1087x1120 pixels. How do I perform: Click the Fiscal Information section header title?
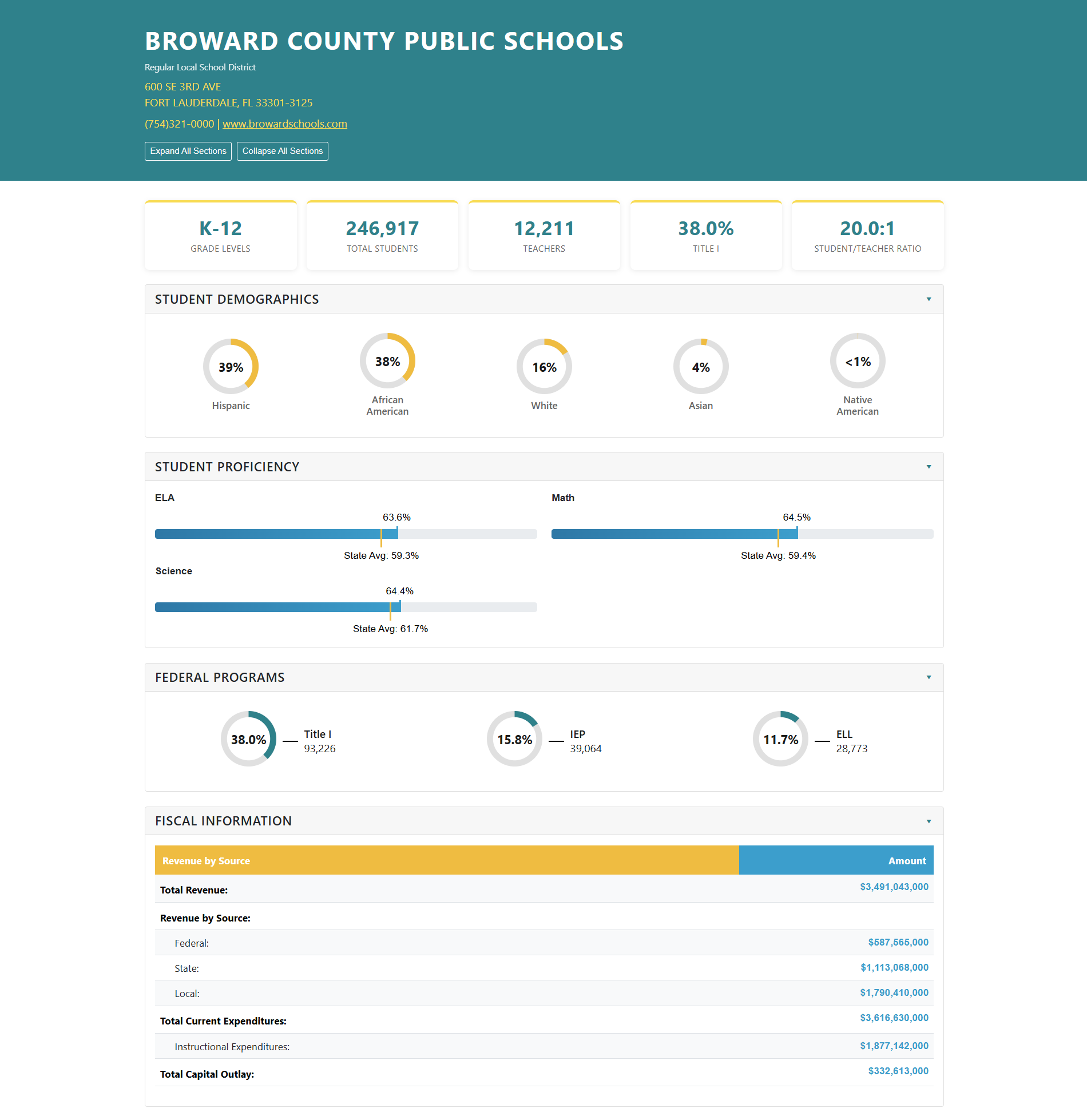click(223, 821)
